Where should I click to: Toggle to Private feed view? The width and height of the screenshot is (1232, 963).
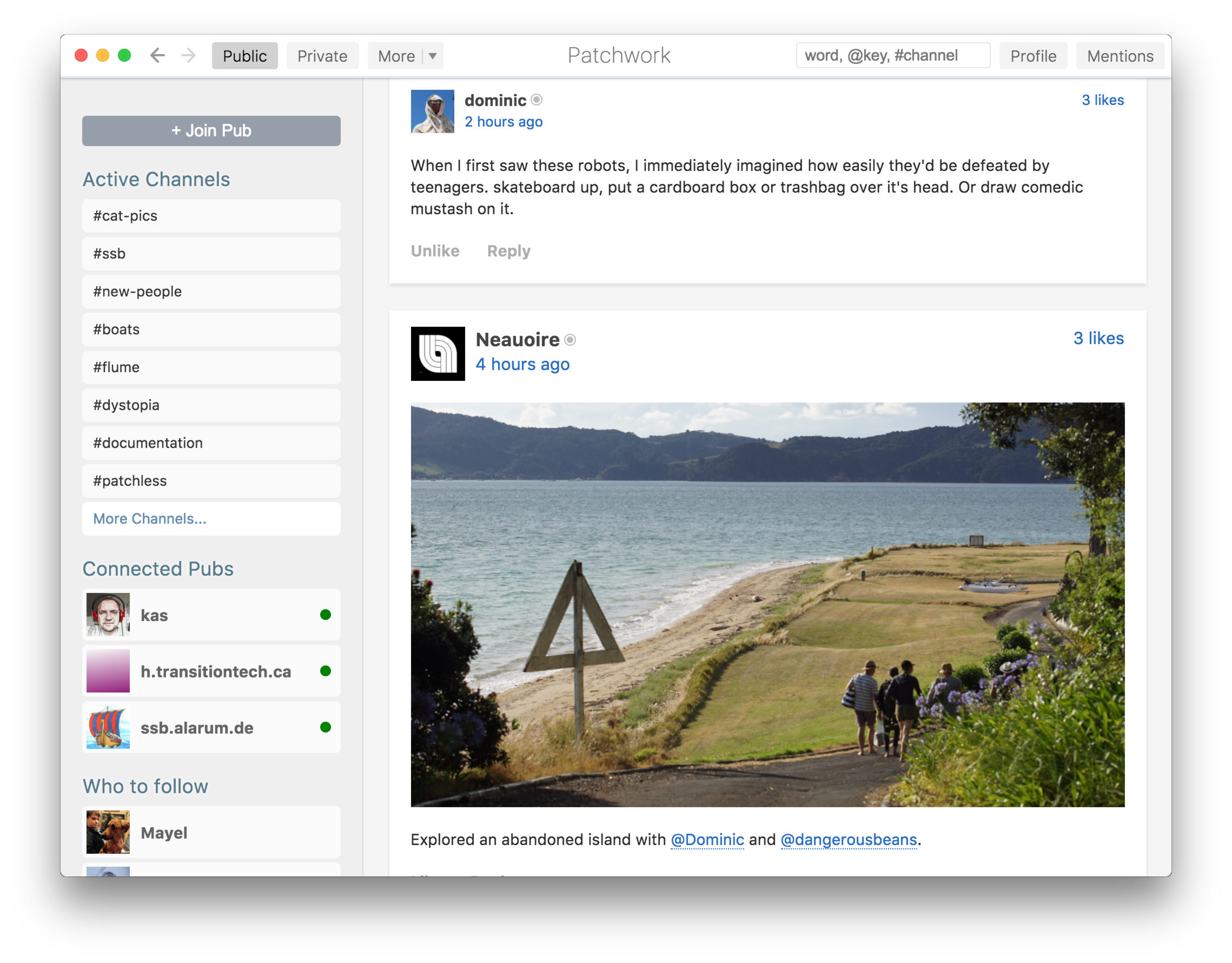[323, 55]
